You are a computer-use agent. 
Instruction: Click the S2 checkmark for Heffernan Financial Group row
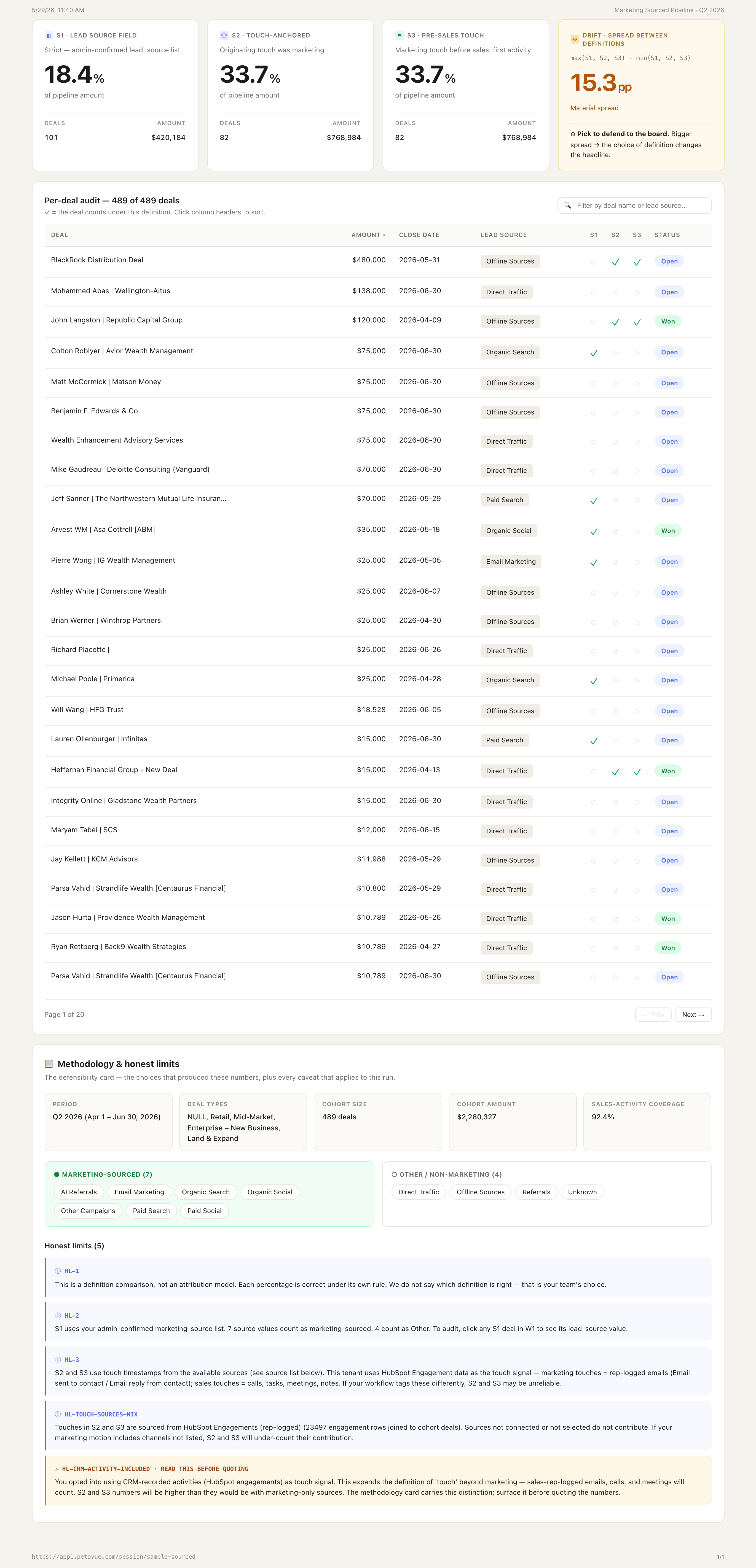[x=615, y=772]
